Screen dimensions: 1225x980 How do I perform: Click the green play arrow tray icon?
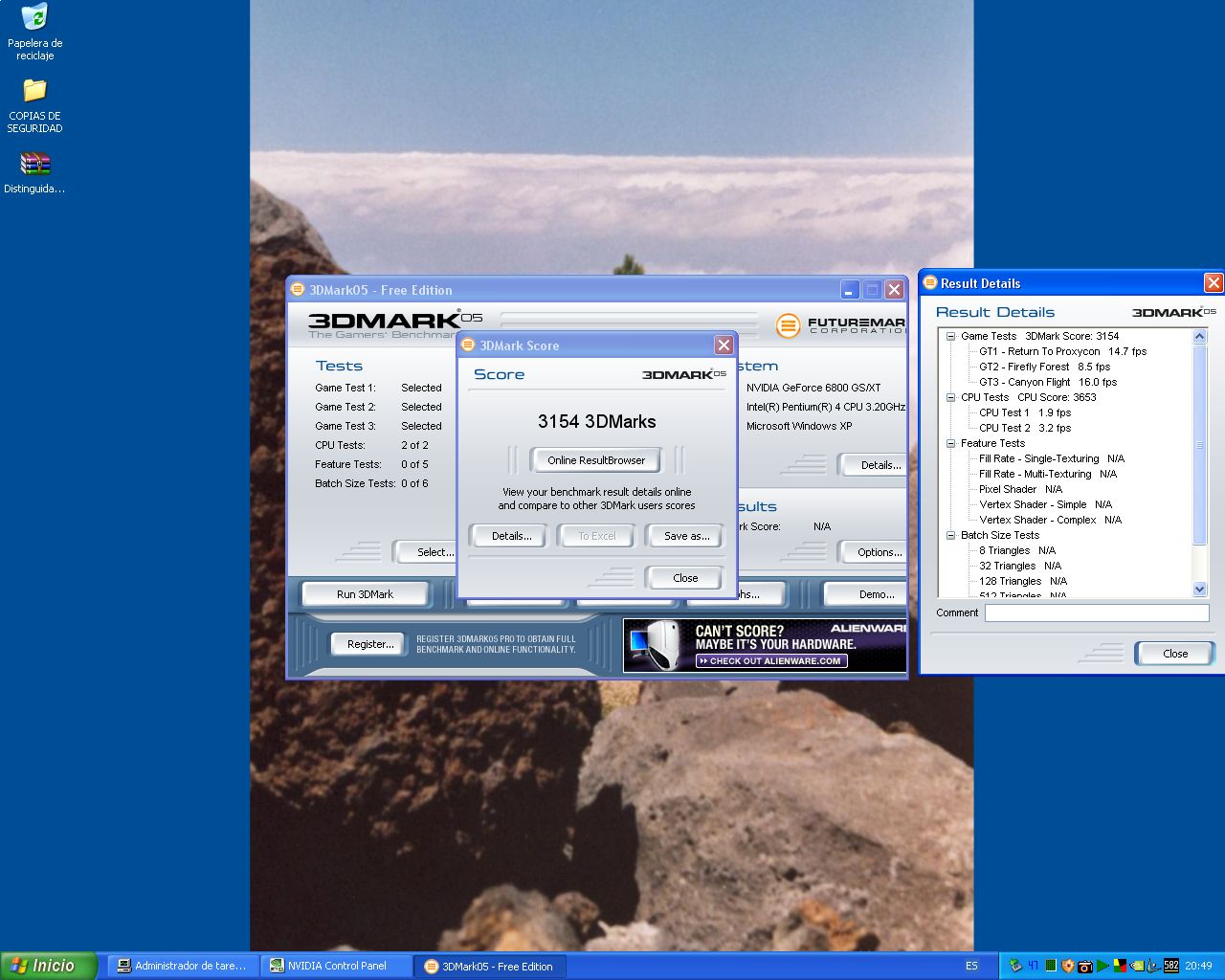tap(1102, 966)
